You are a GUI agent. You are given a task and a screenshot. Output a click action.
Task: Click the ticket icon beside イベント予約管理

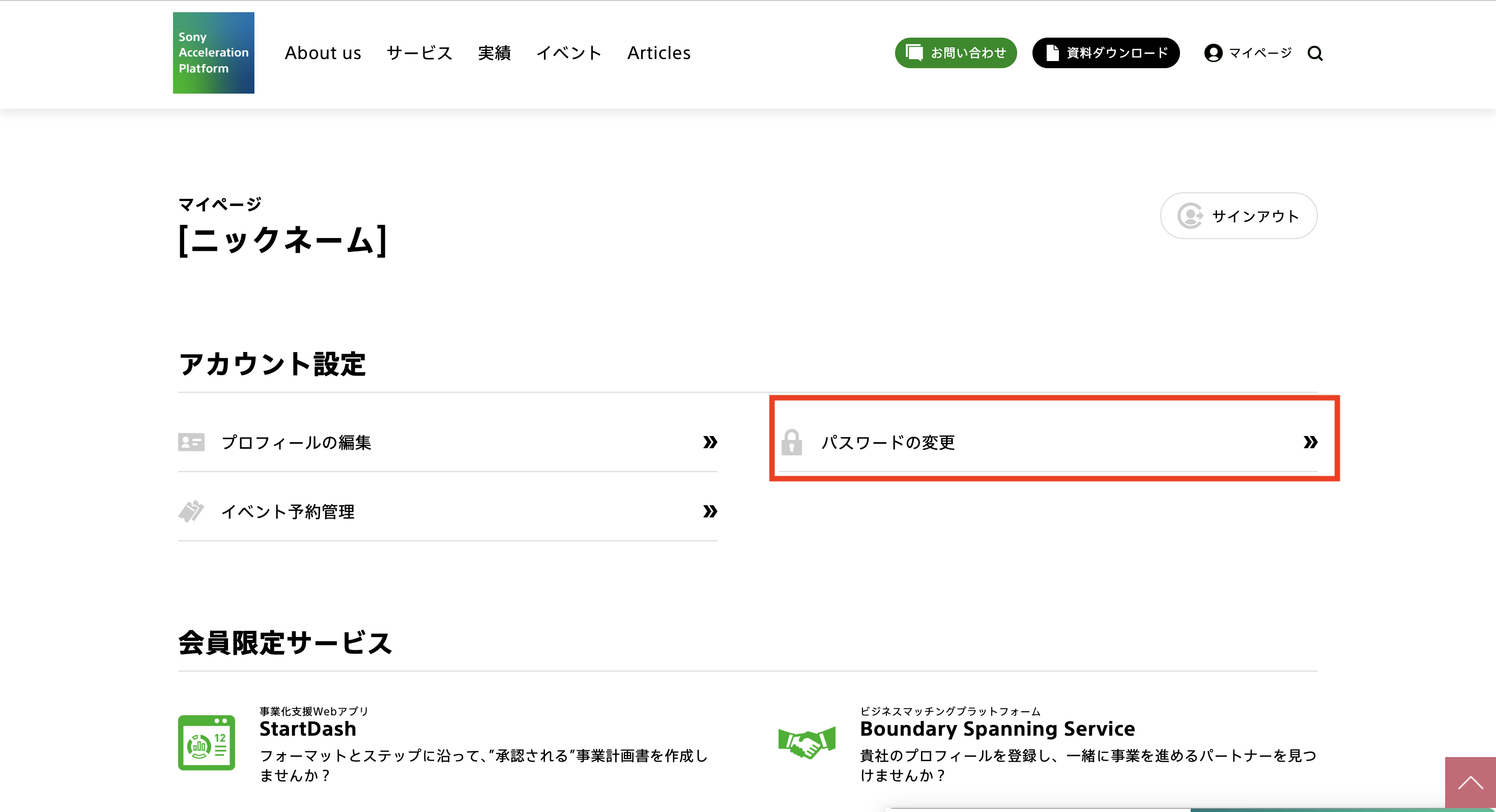191,511
